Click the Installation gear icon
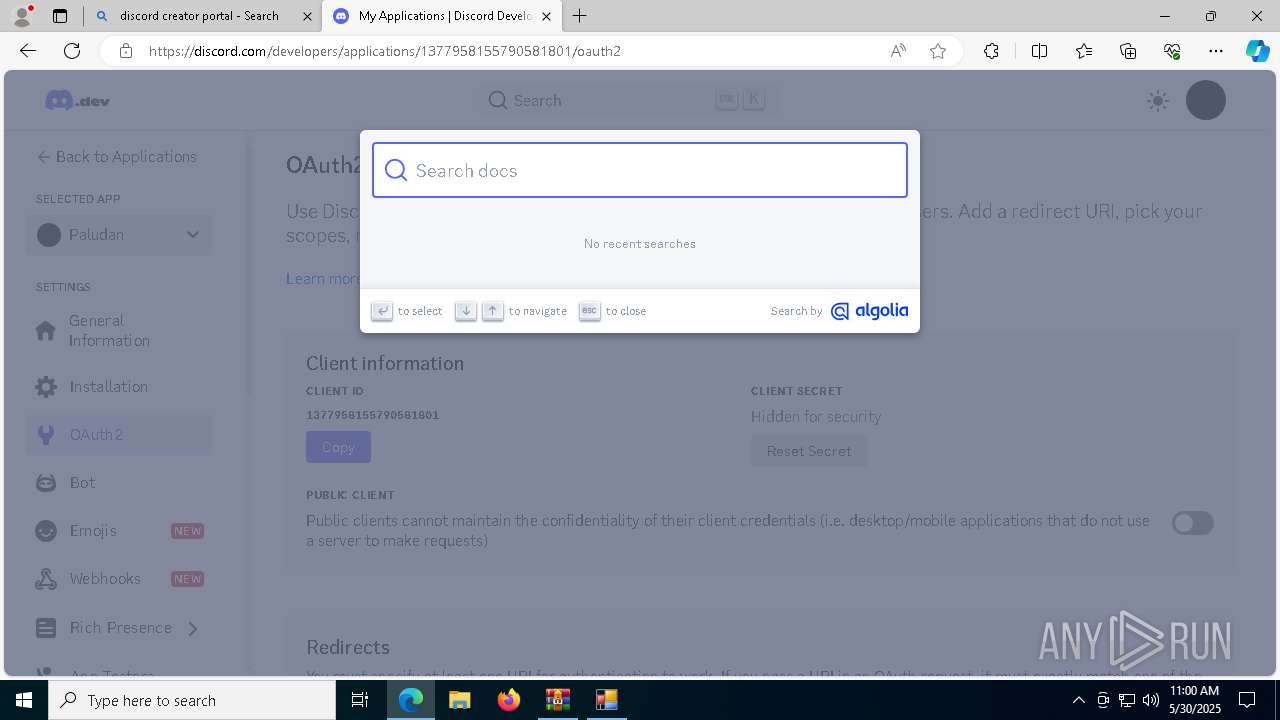1280x720 pixels. click(x=46, y=387)
